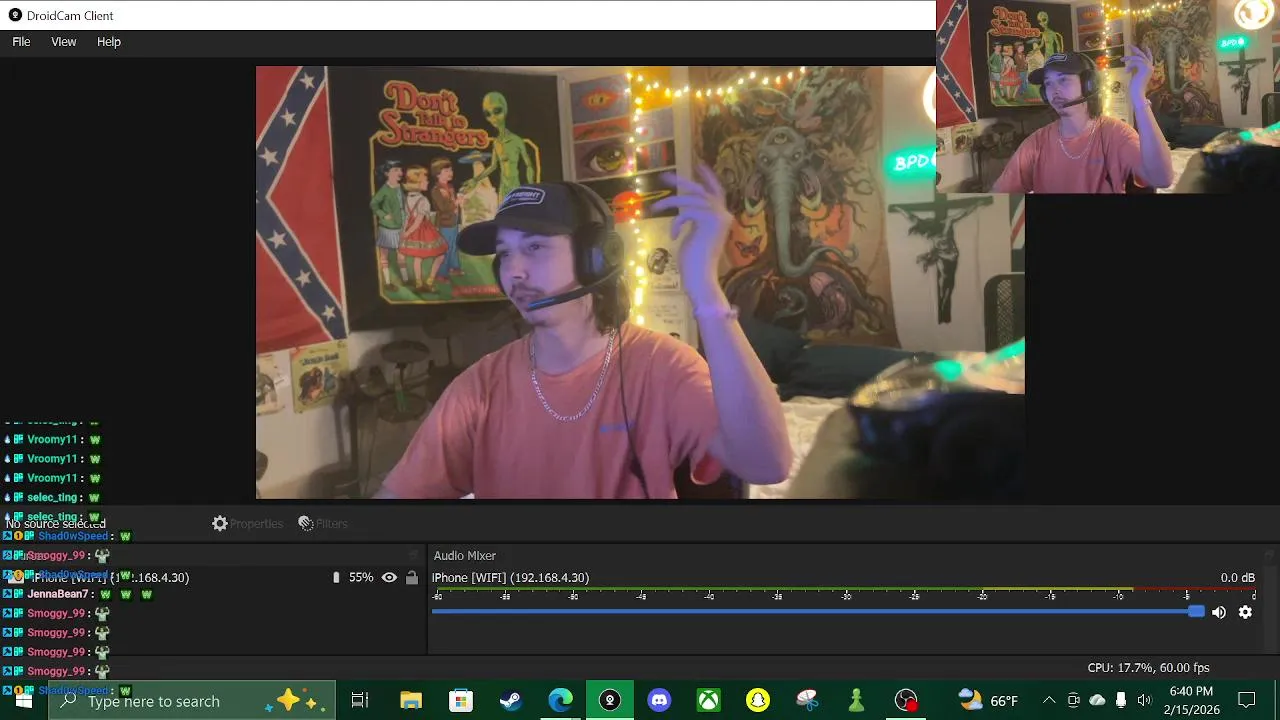Open Steam from the taskbar

pos(510,701)
